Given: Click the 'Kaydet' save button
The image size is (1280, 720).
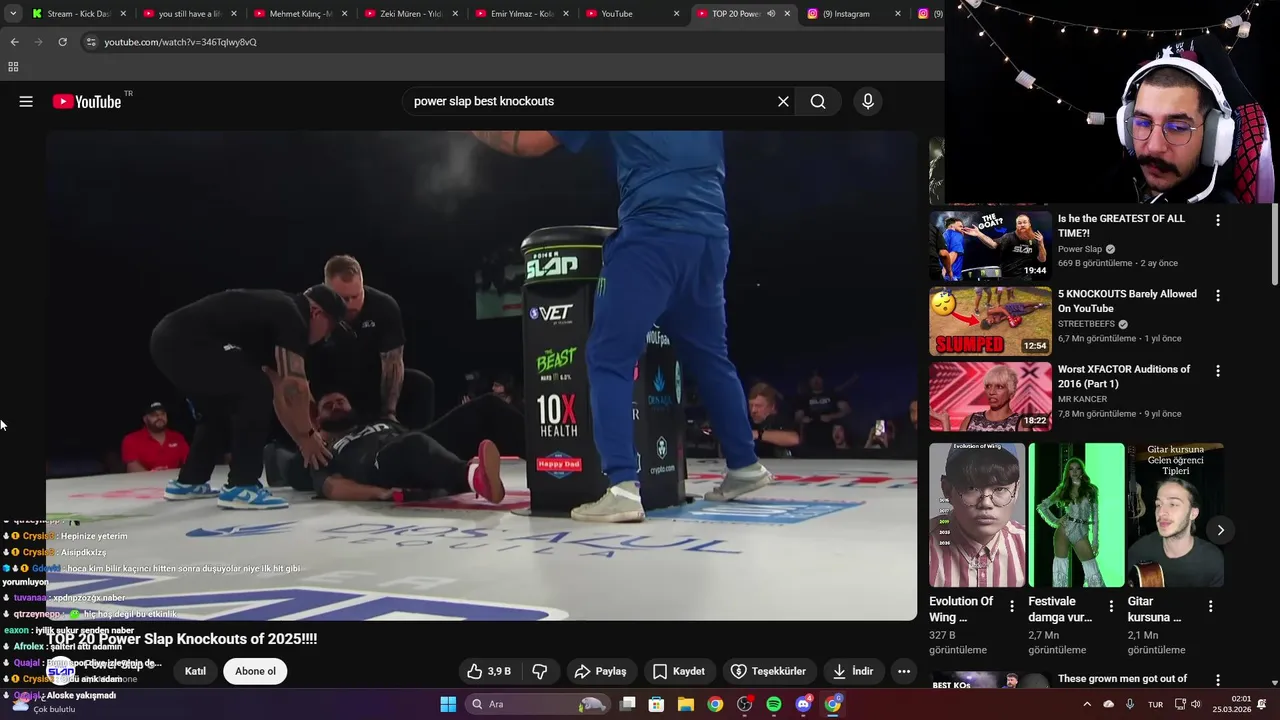Looking at the screenshot, I should (679, 671).
